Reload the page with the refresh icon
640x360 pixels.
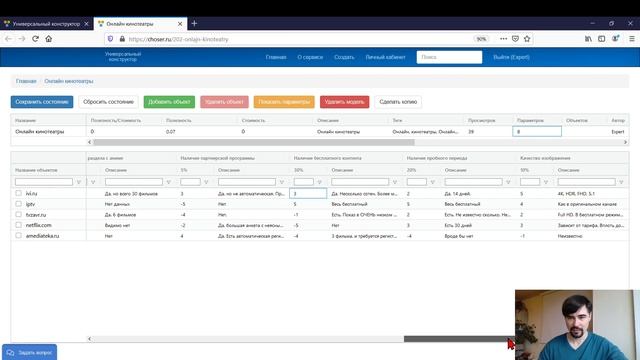(x=36, y=39)
